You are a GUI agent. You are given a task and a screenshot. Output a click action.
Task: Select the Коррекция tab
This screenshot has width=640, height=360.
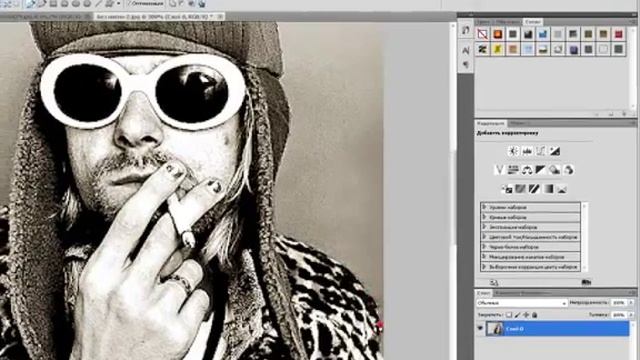coord(491,123)
